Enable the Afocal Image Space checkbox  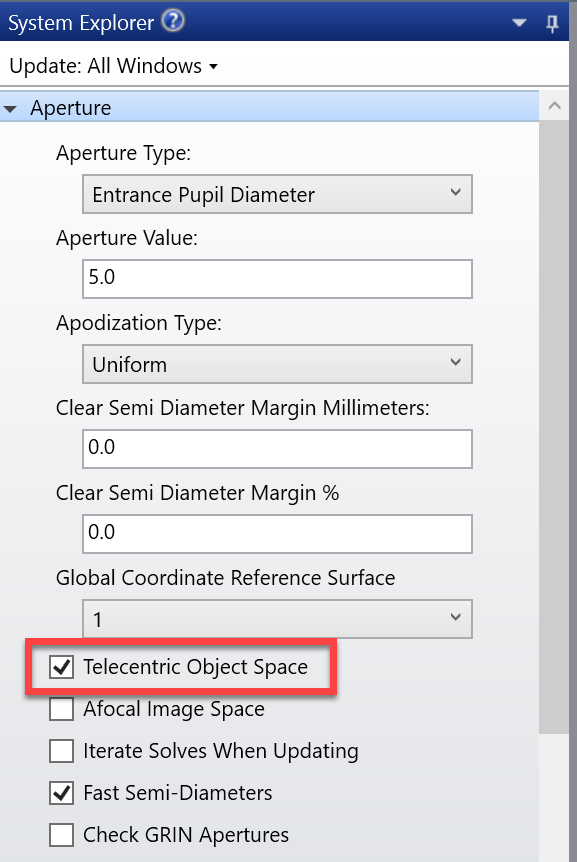pos(61,709)
